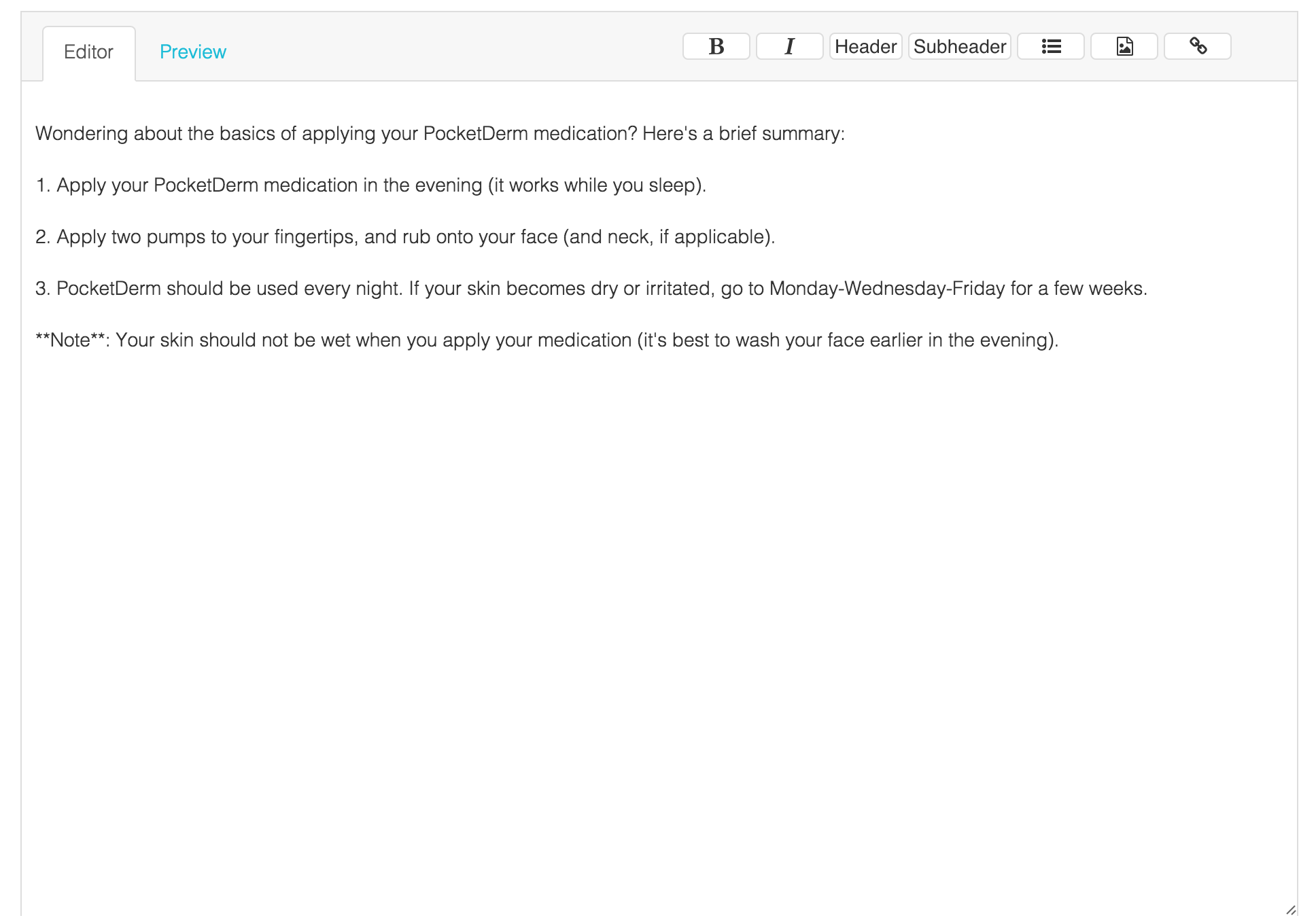Image resolution: width=1316 pixels, height=920 pixels.
Task: Grab the textarea resize handle
Action: 1290,909
